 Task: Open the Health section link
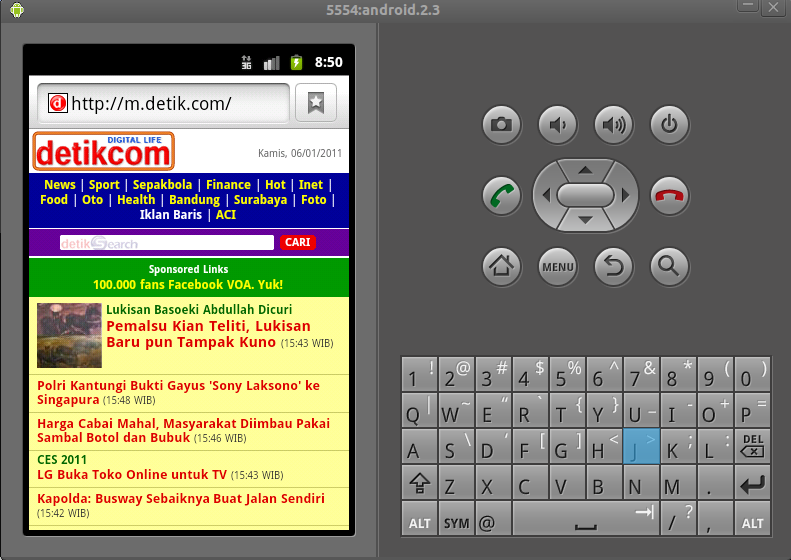[x=136, y=200]
